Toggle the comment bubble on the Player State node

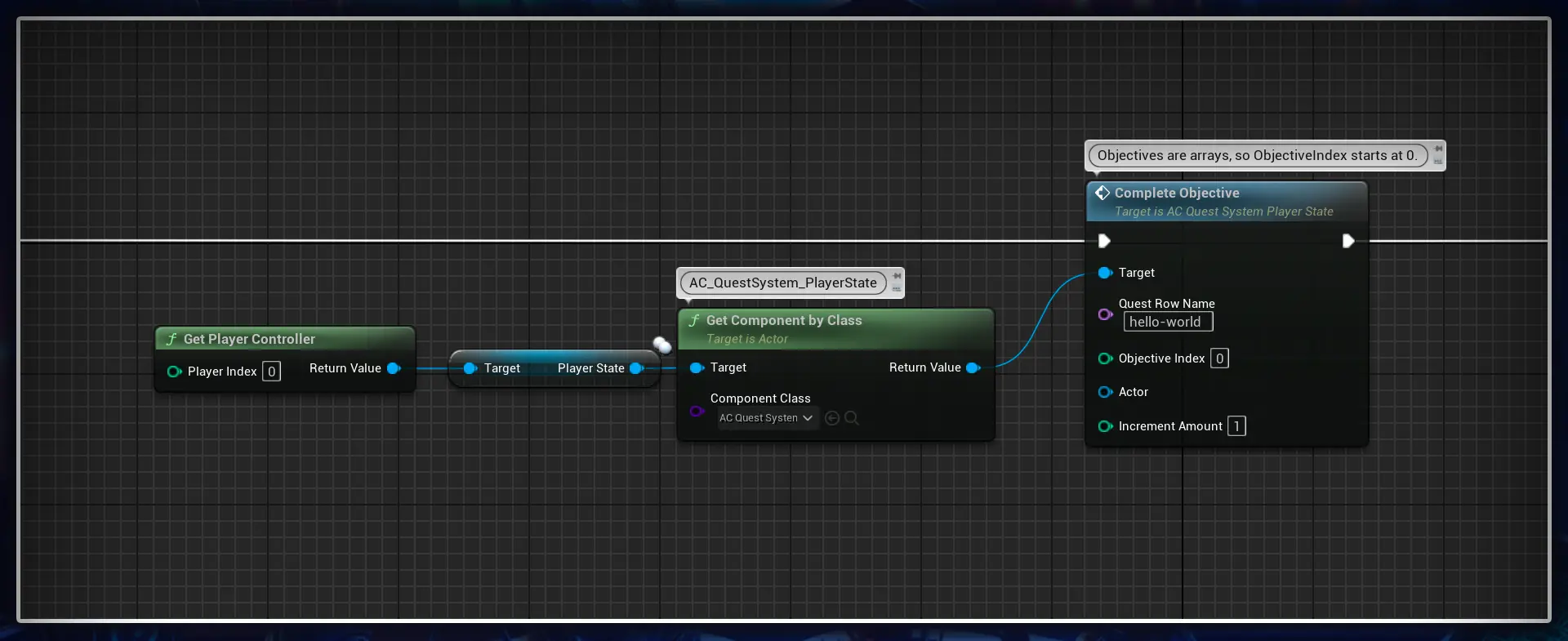click(x=661, y=345)
